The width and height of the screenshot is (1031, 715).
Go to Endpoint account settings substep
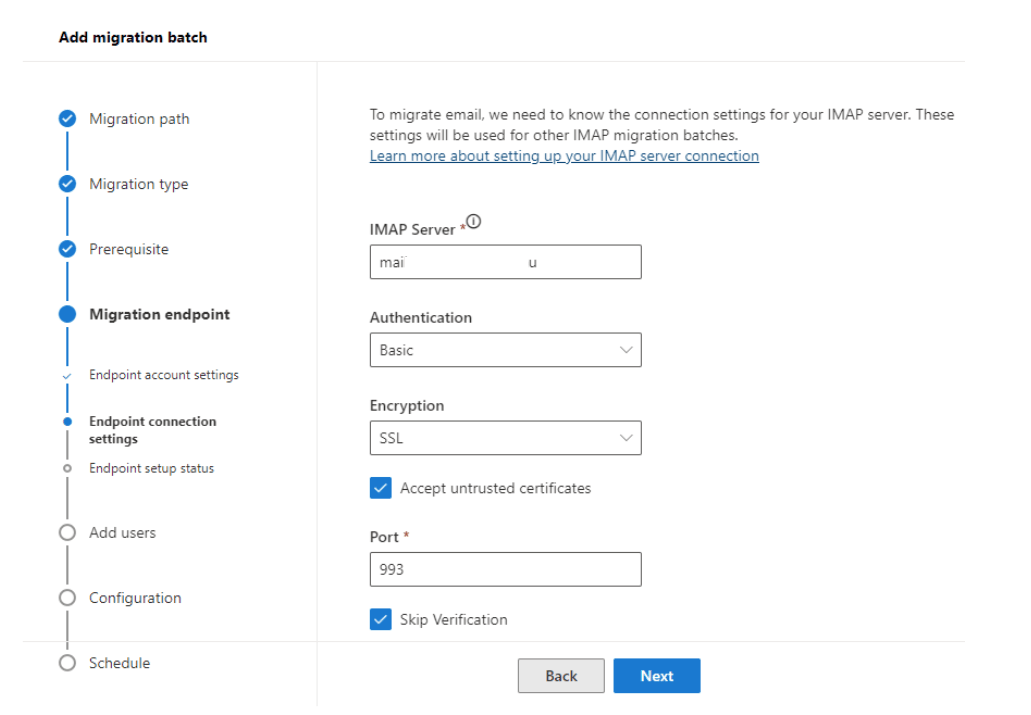tap(164, 375)
